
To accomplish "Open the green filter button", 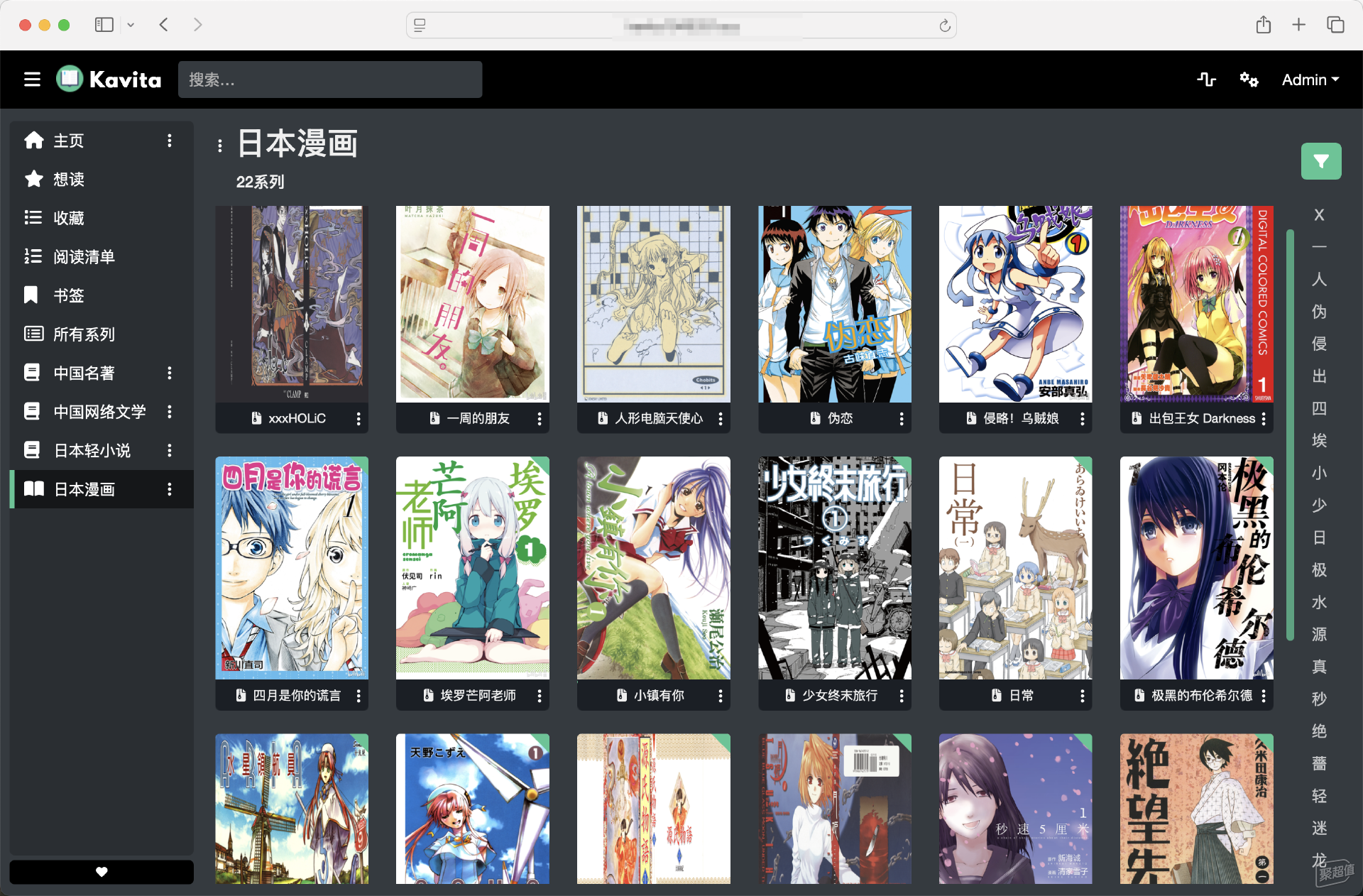I will 1321,161.
